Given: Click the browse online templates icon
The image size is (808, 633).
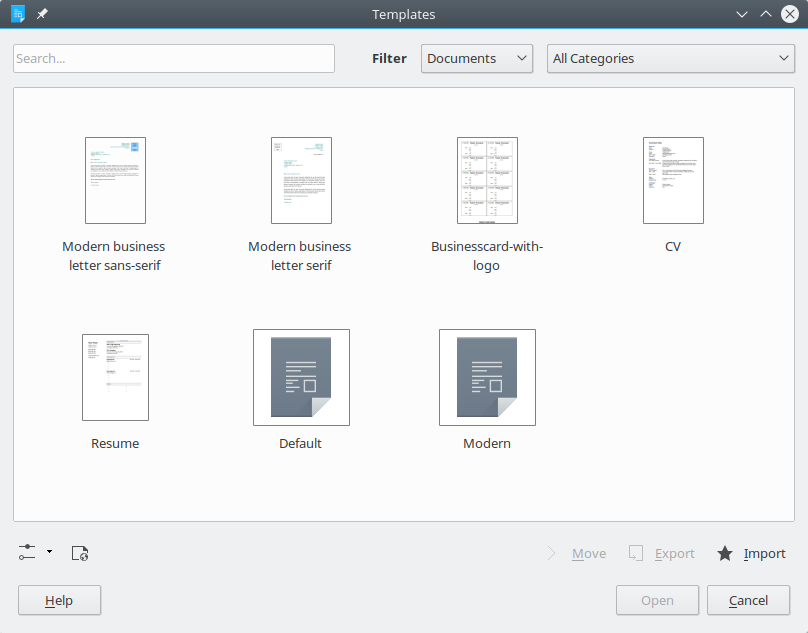Looking at the screenshot, I should pyautogui.click(x=80, y=553).
